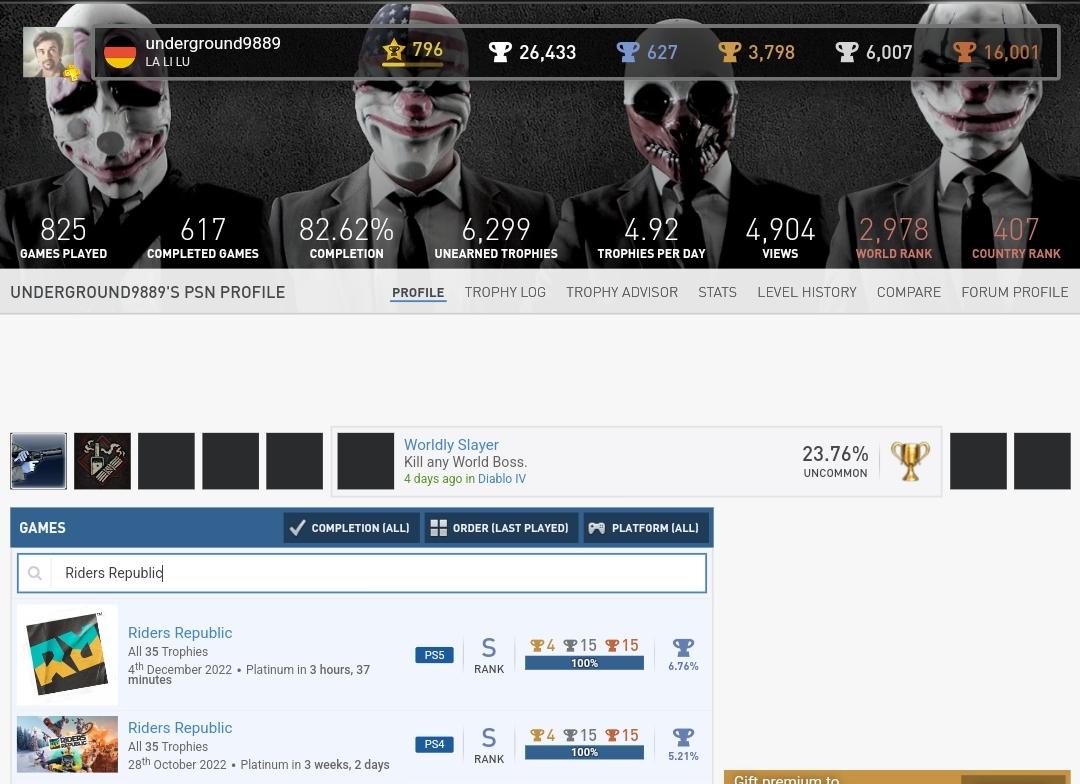
Task: Click the Gift premium banner
Action: tap(897, 777)
